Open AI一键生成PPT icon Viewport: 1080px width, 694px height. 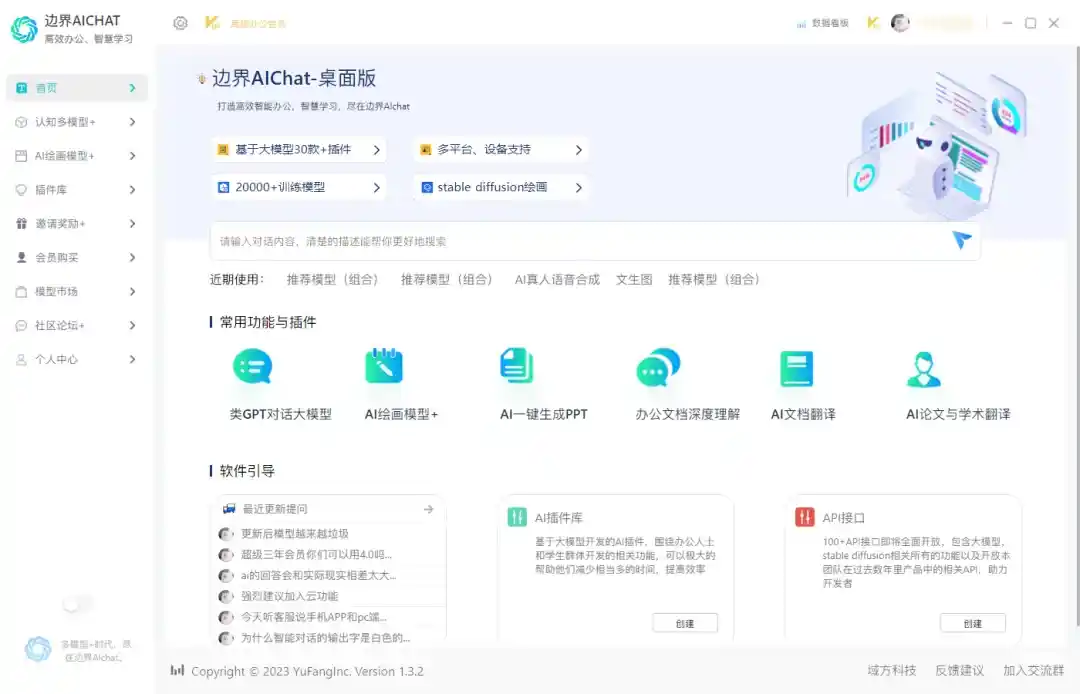pyautogui.click(x=517, y=366)
